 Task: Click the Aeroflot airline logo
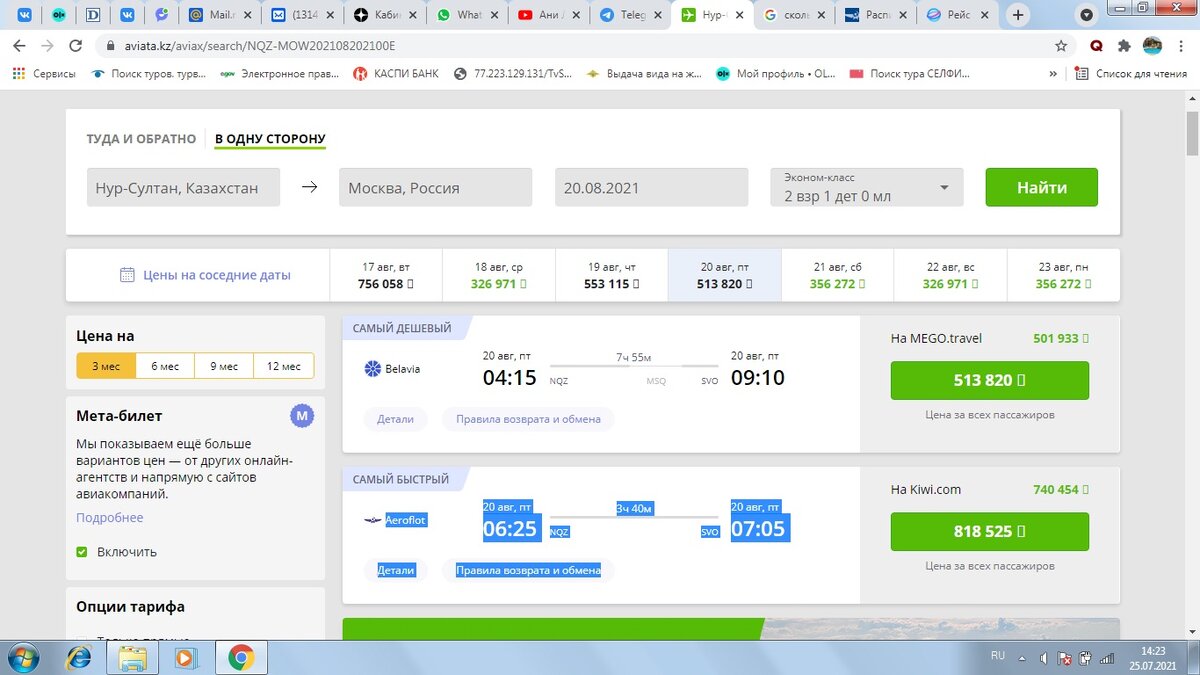click(373, 520)
